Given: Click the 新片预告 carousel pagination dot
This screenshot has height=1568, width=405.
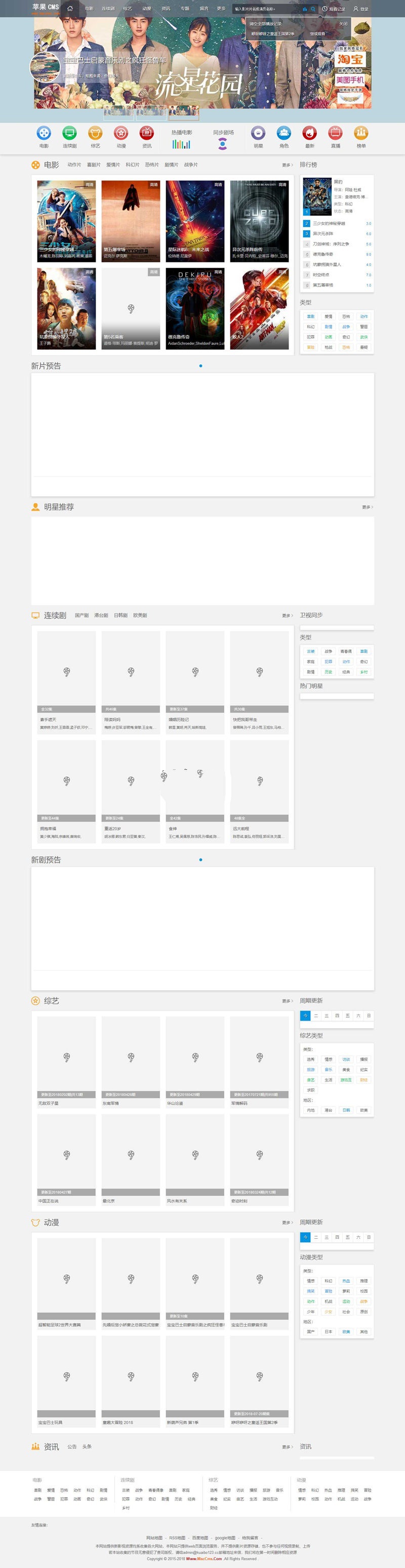Looking at the screenshot, I should pos(200,366).
